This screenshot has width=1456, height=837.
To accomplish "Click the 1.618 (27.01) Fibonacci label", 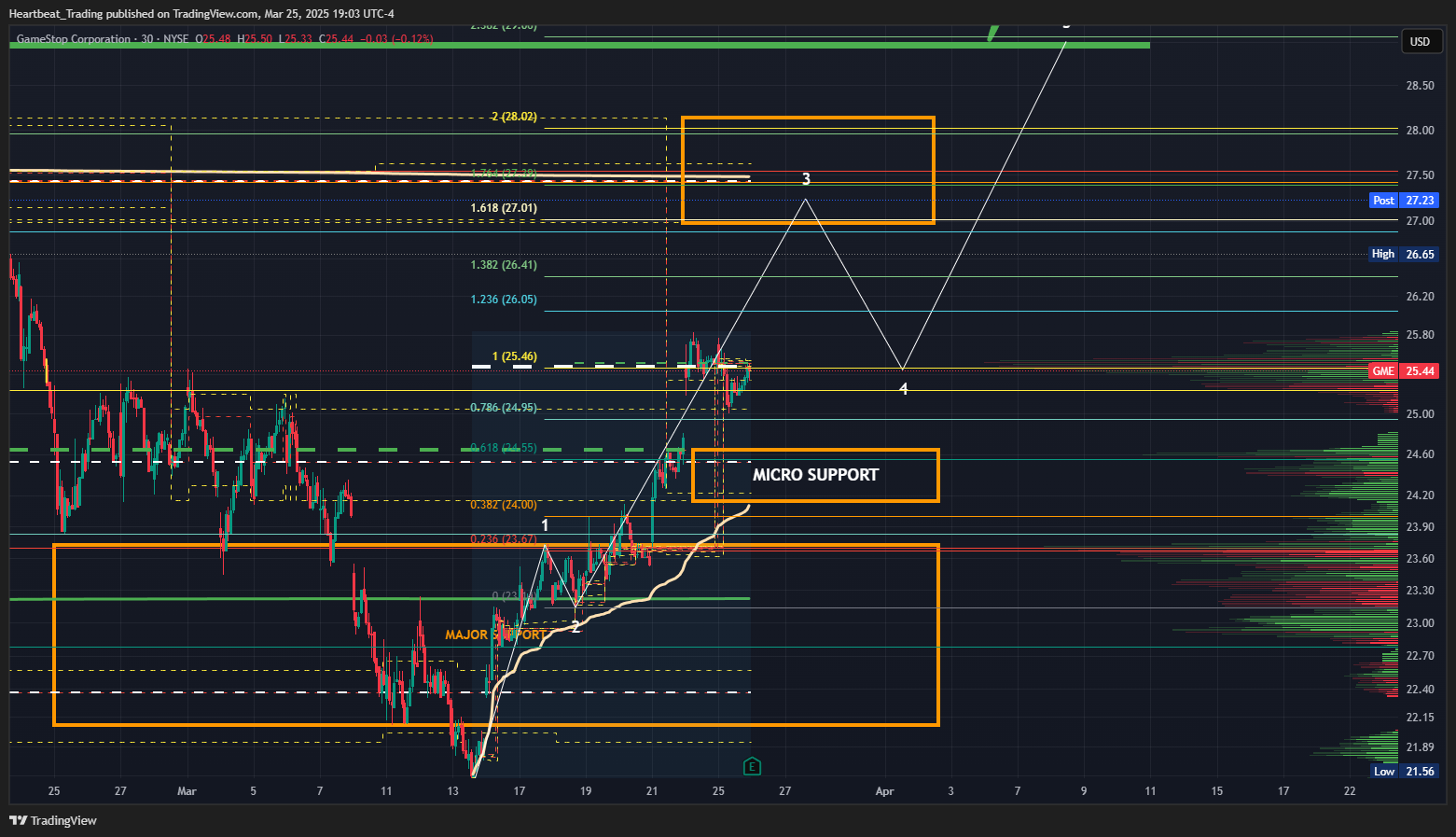I will 504,208.
